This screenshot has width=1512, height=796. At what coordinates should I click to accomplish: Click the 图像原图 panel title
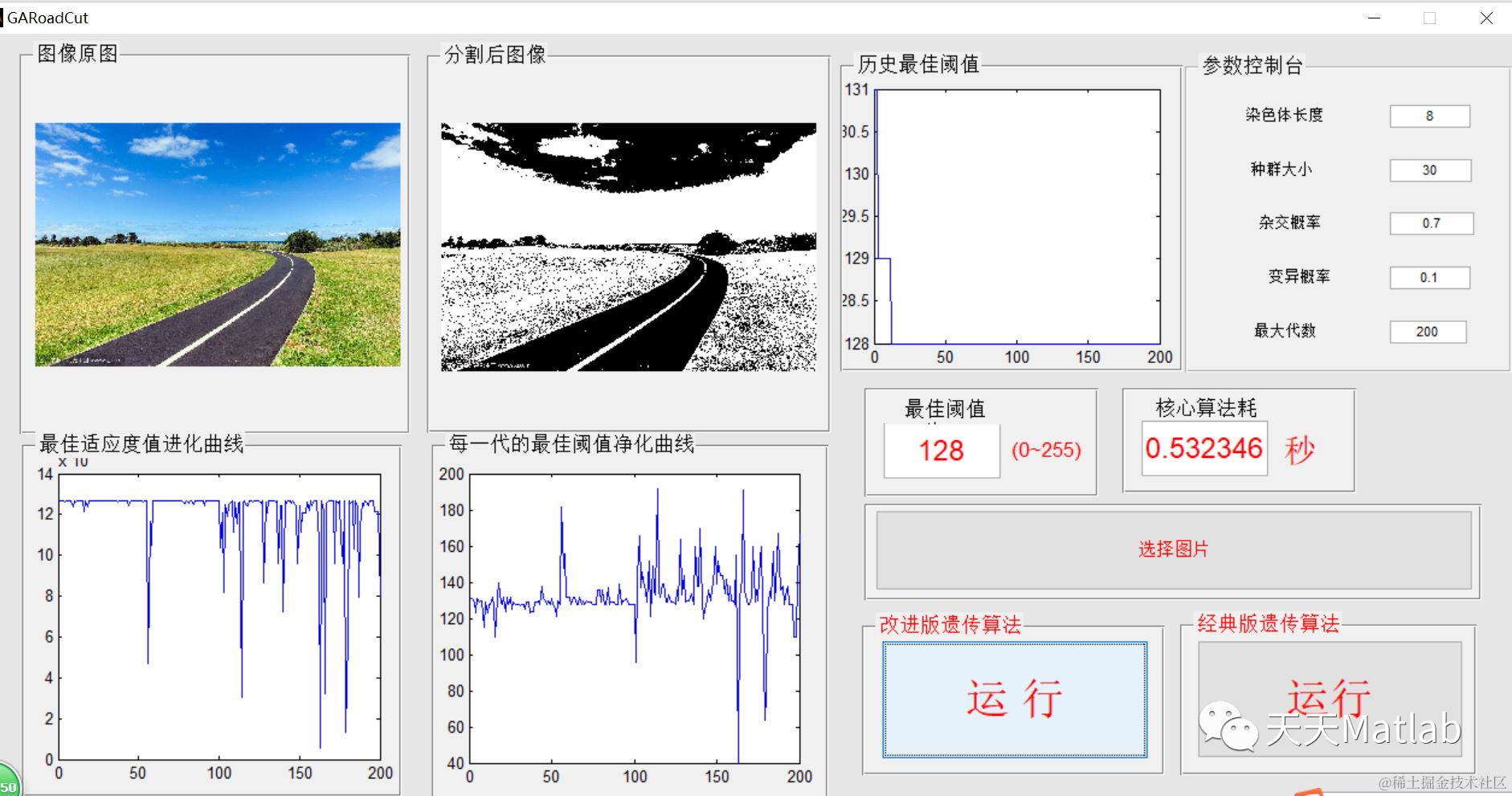[x=78, y=54]
